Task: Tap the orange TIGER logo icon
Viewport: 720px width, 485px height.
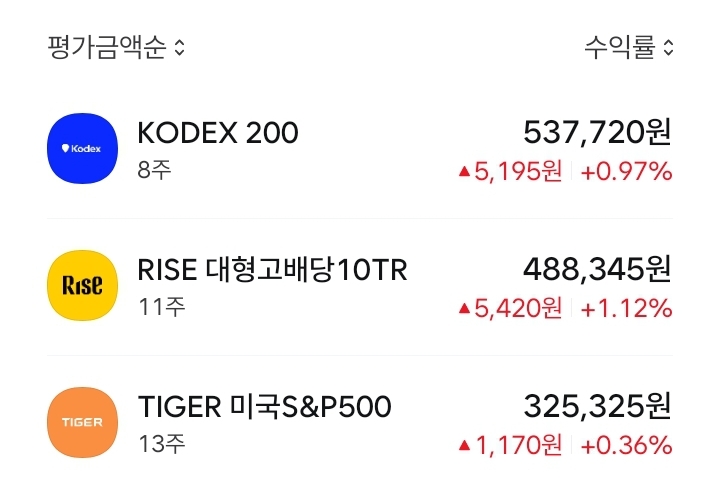Action: [82, 422]
